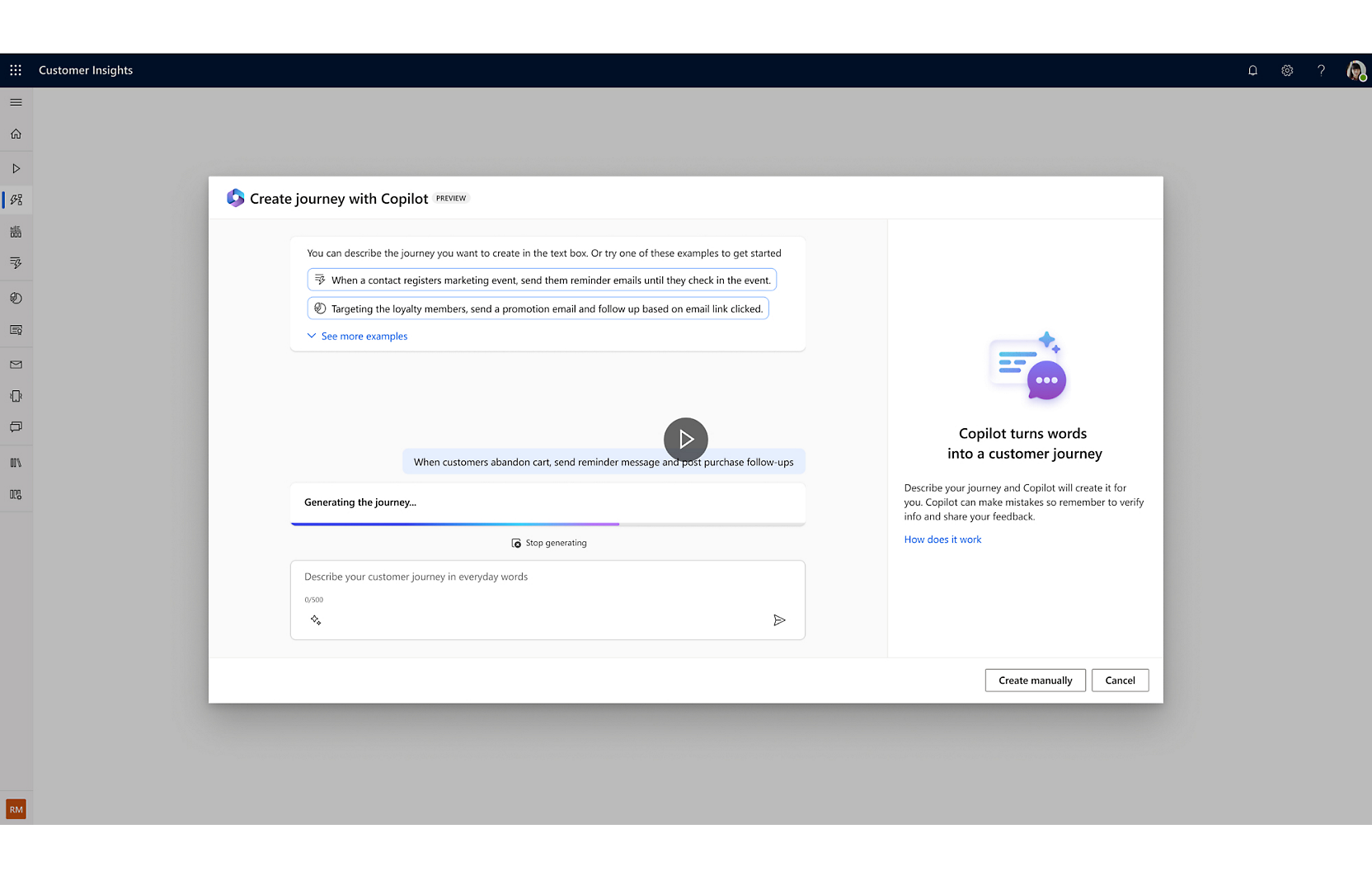Open the settings gear
1372x876 pixels.
[1287, 70]
